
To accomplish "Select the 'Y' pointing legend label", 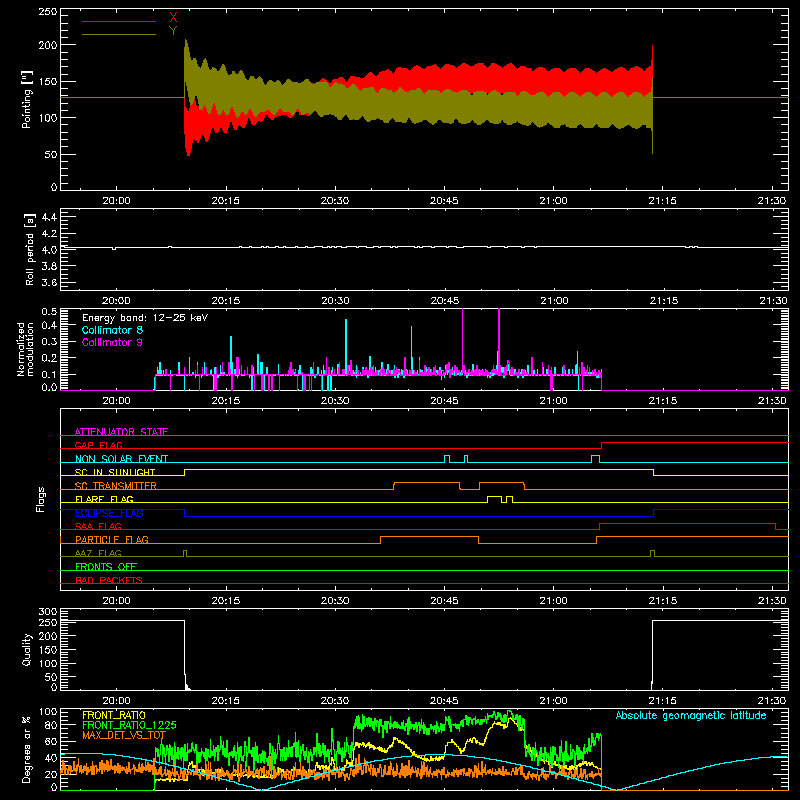I will 173,31.
